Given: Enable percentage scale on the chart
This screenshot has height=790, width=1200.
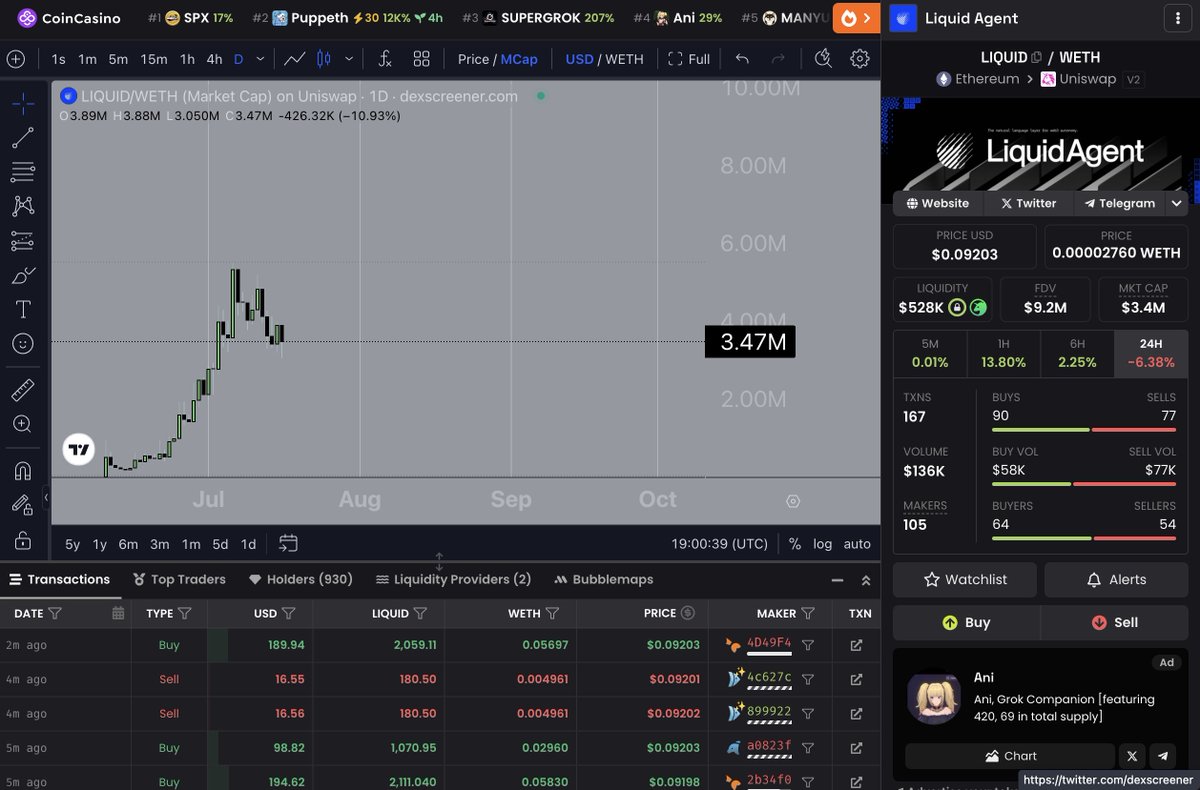Looking at the screenshot, I should 793,544.
